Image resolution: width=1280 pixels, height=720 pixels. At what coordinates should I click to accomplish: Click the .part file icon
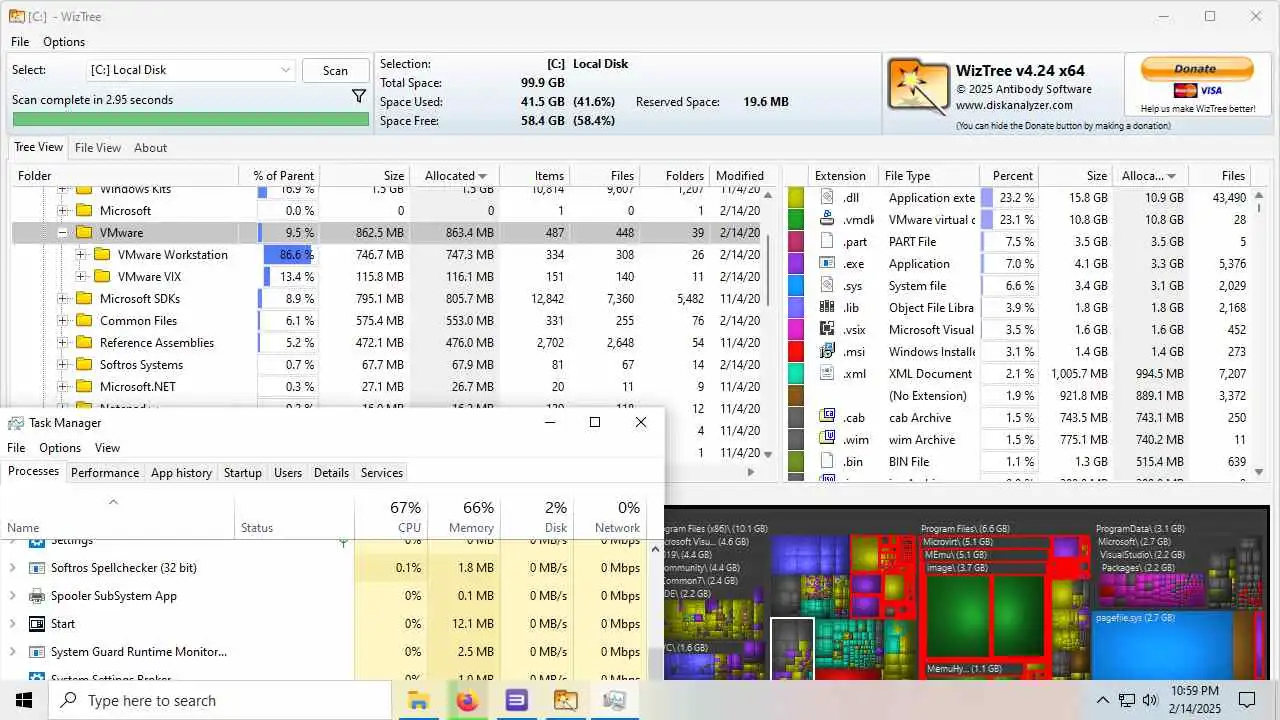(x=827, y=241)
